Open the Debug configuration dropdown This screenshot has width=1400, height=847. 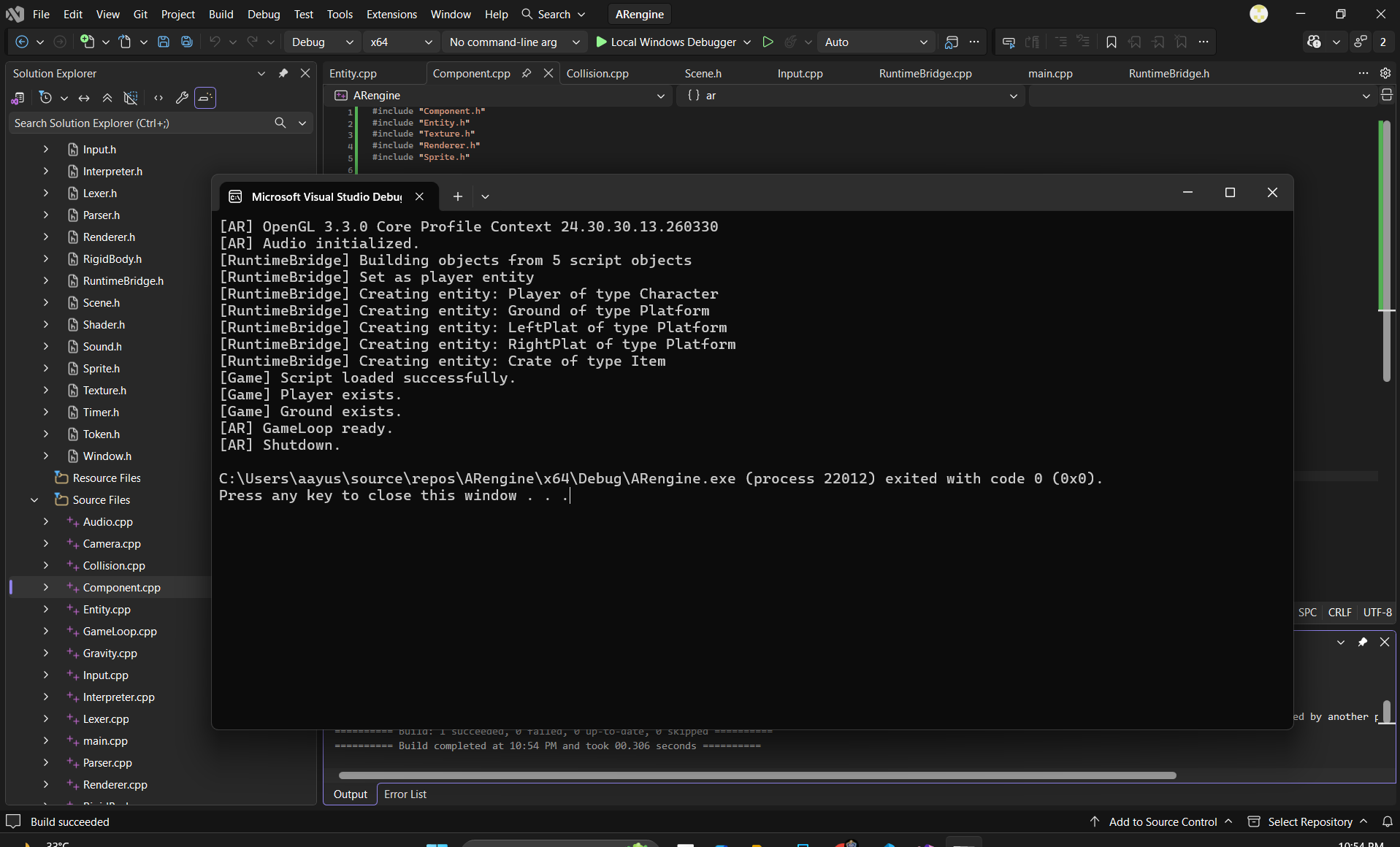point(321,42)
